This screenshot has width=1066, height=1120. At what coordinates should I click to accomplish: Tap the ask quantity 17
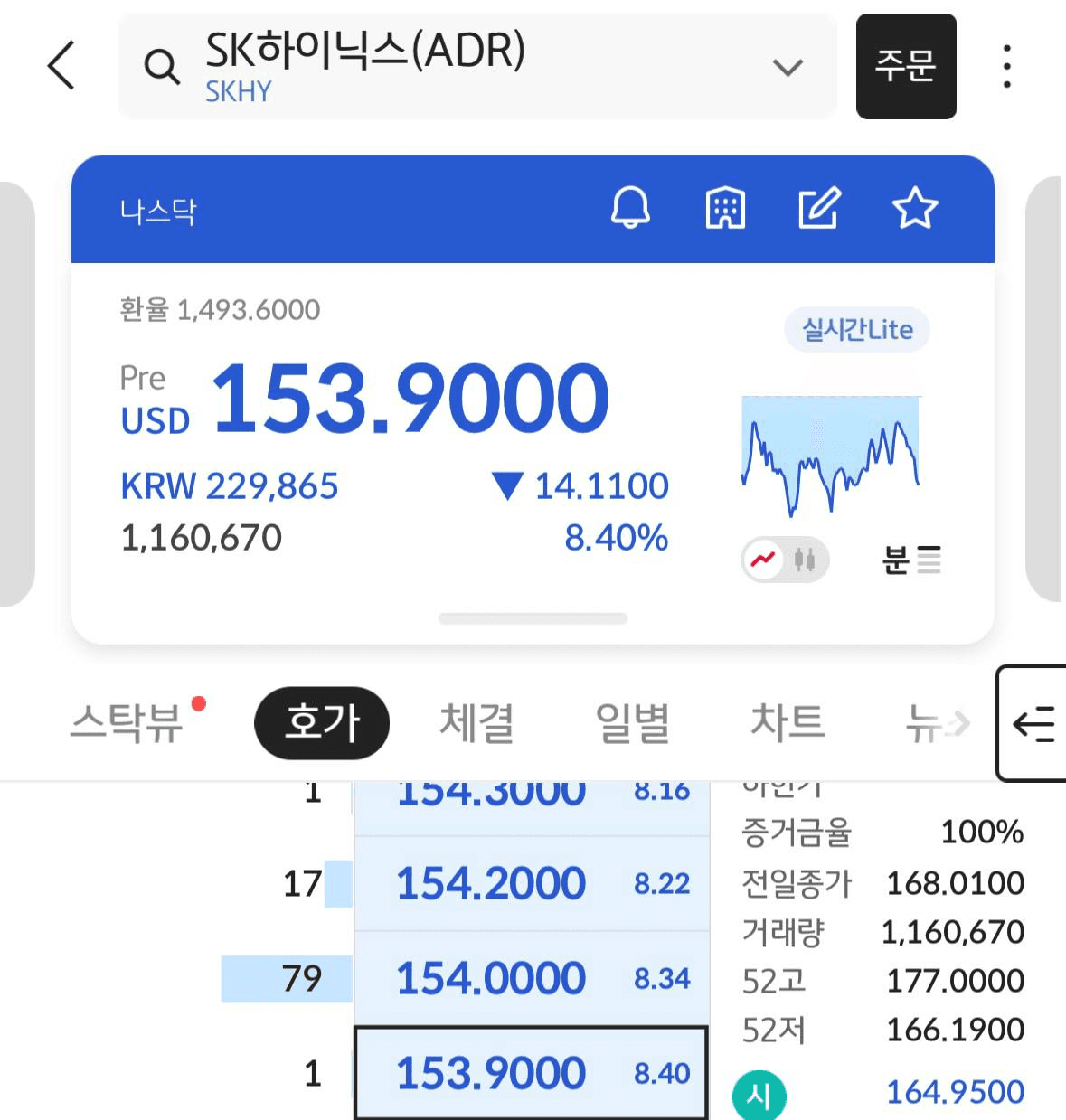click(x=302, y=883)
